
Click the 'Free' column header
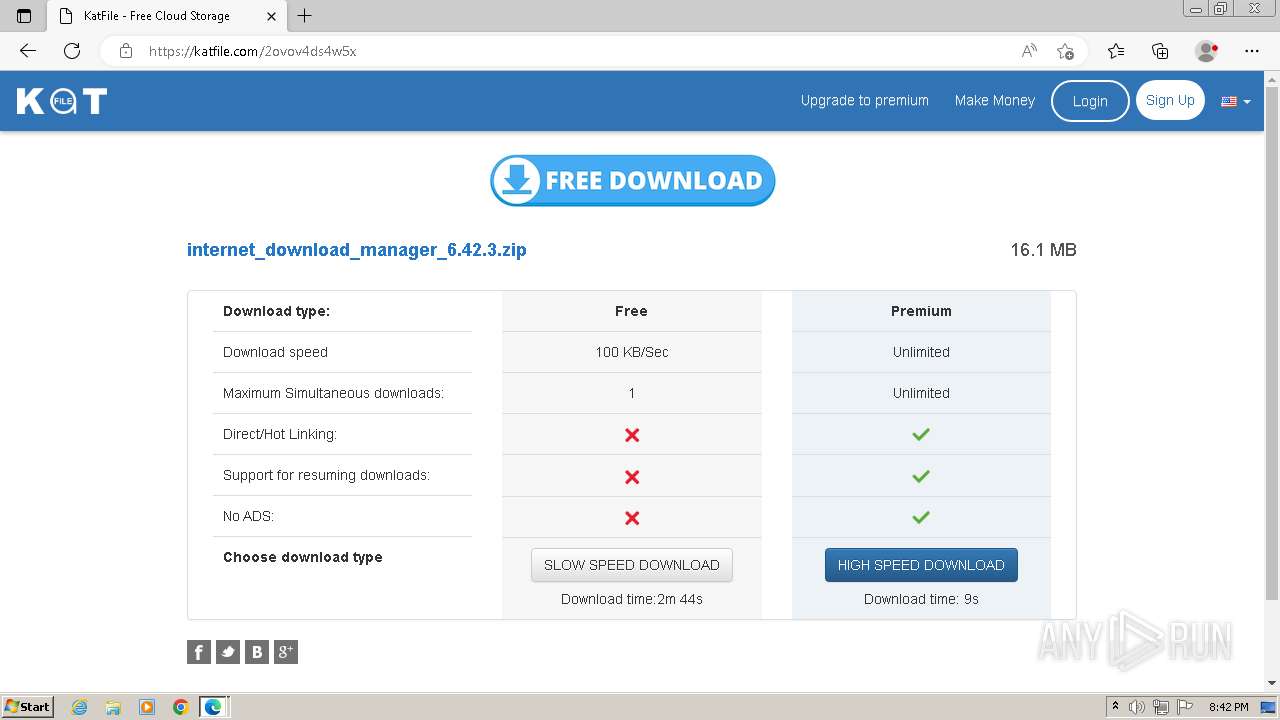631,311
